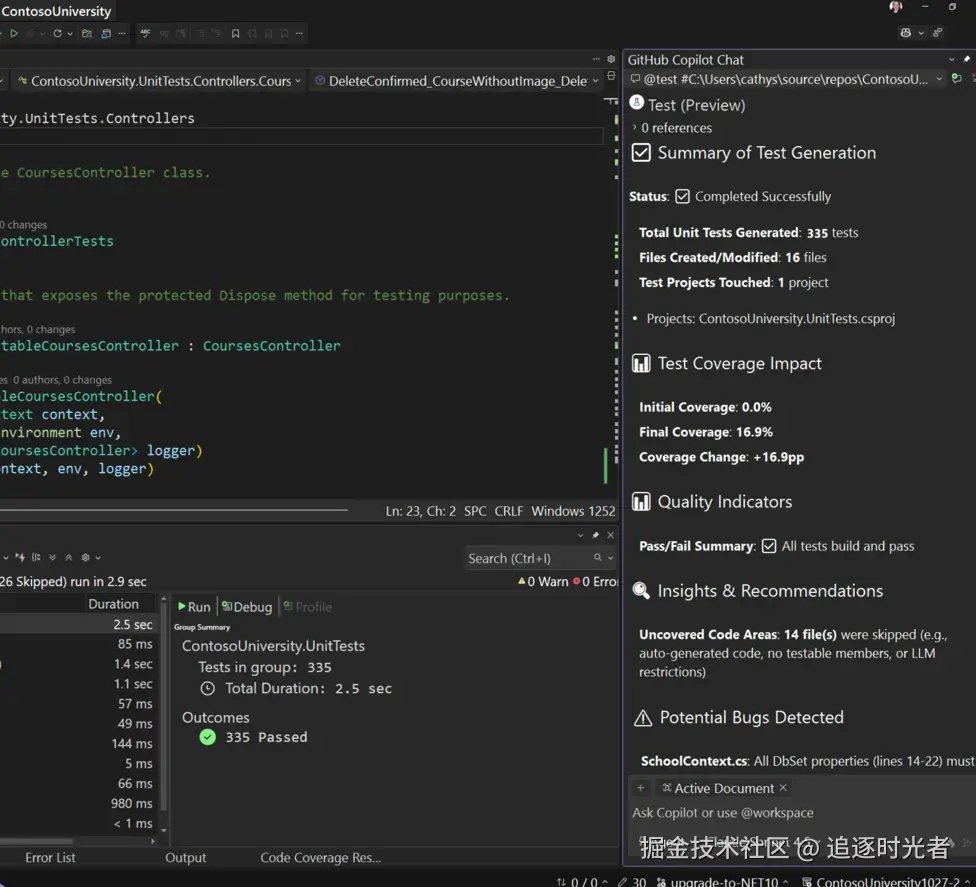Expand the 0 references section
This screenshot has height=887, width=976.
click(x=634, y=128)
